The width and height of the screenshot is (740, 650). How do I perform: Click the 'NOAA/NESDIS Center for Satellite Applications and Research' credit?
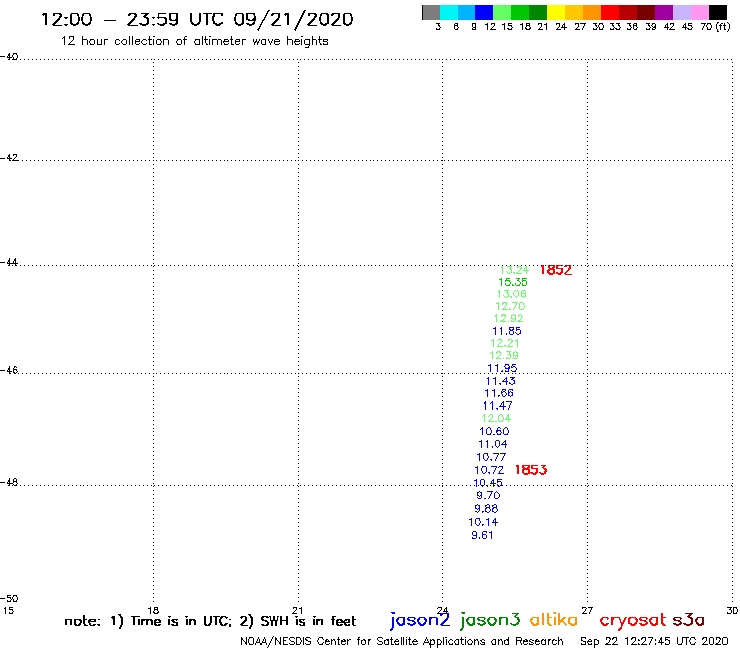(x=402, y=642)
